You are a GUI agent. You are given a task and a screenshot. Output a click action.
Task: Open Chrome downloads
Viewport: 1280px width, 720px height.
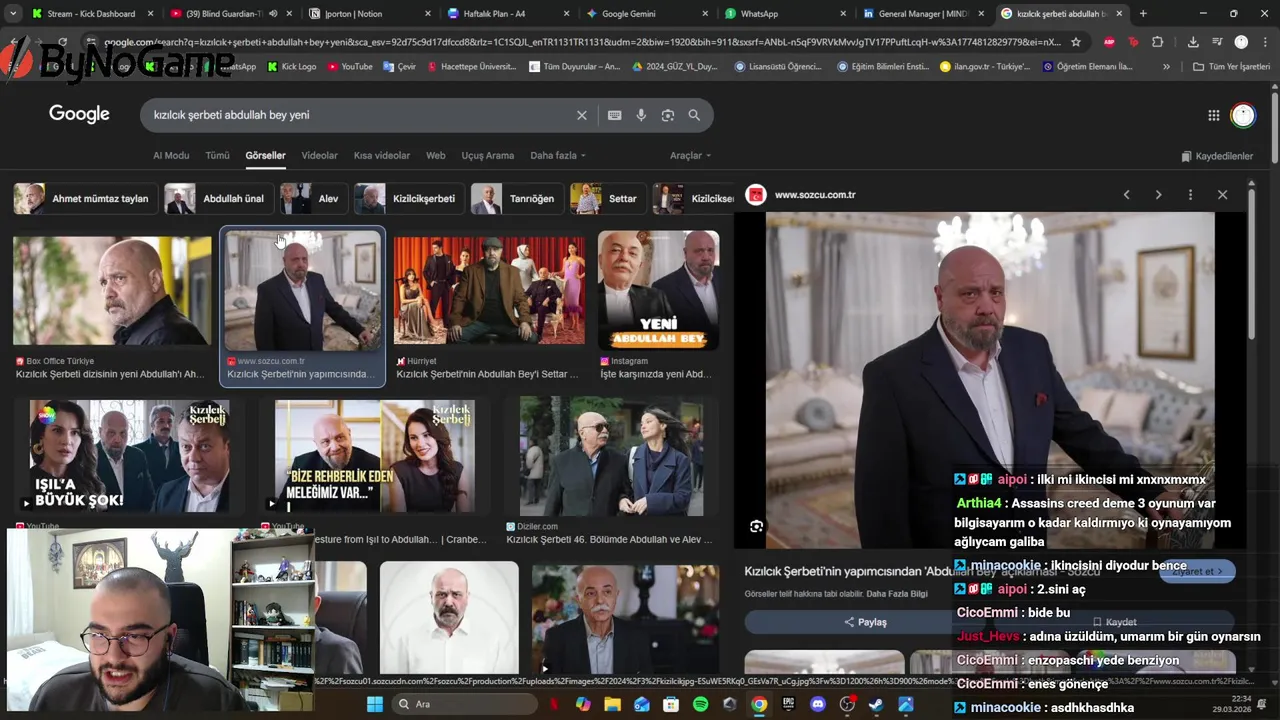point(1193,42)
